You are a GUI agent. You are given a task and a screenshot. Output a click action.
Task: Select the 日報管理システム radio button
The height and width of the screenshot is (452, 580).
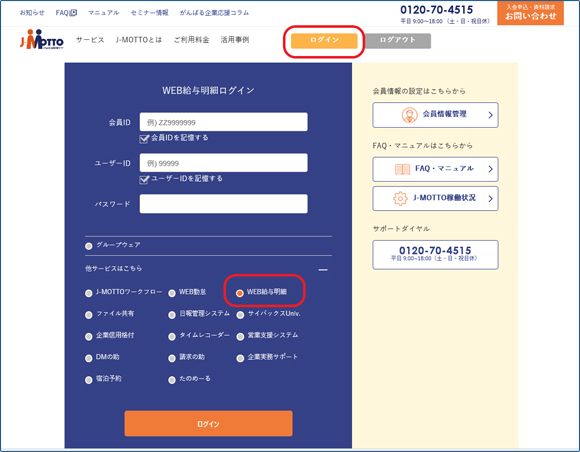tap(172, 315)
